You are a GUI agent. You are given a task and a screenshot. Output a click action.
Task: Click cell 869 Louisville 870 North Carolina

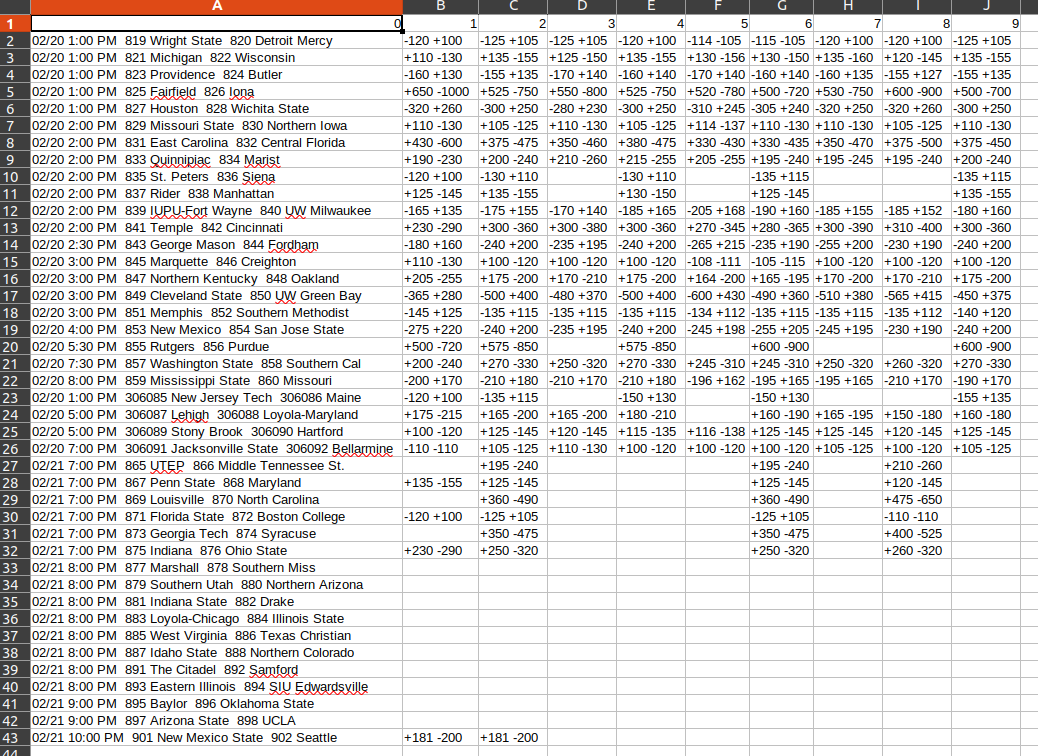216,500
